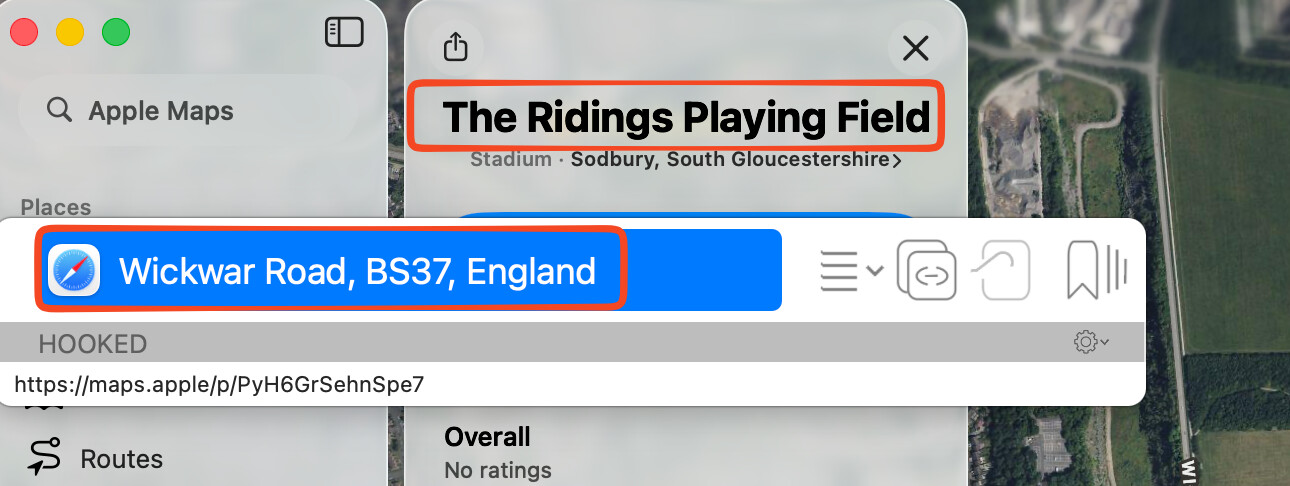1290x486 pixels.
Task: Click the yellow minimize window button
Action: click(69, 33)
